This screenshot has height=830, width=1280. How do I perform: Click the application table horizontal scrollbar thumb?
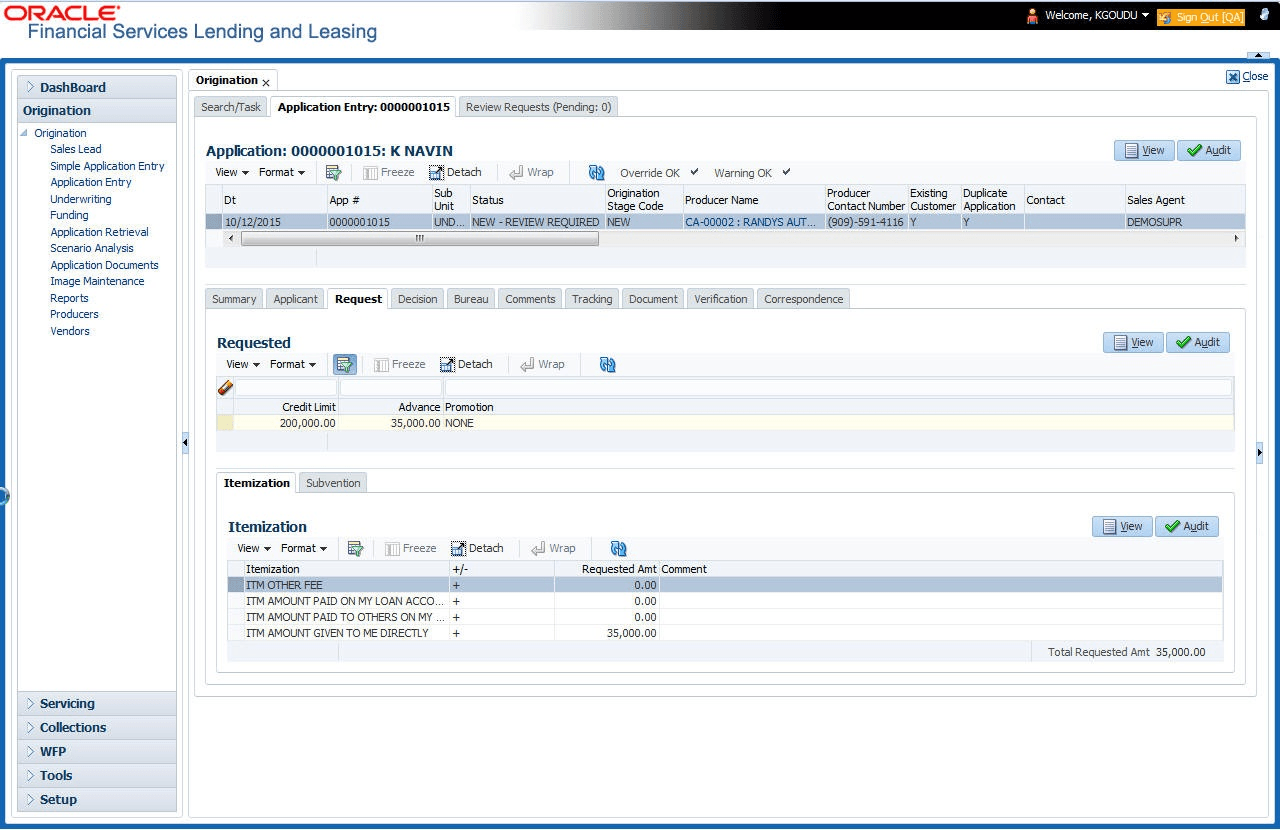tap(420, 239)
